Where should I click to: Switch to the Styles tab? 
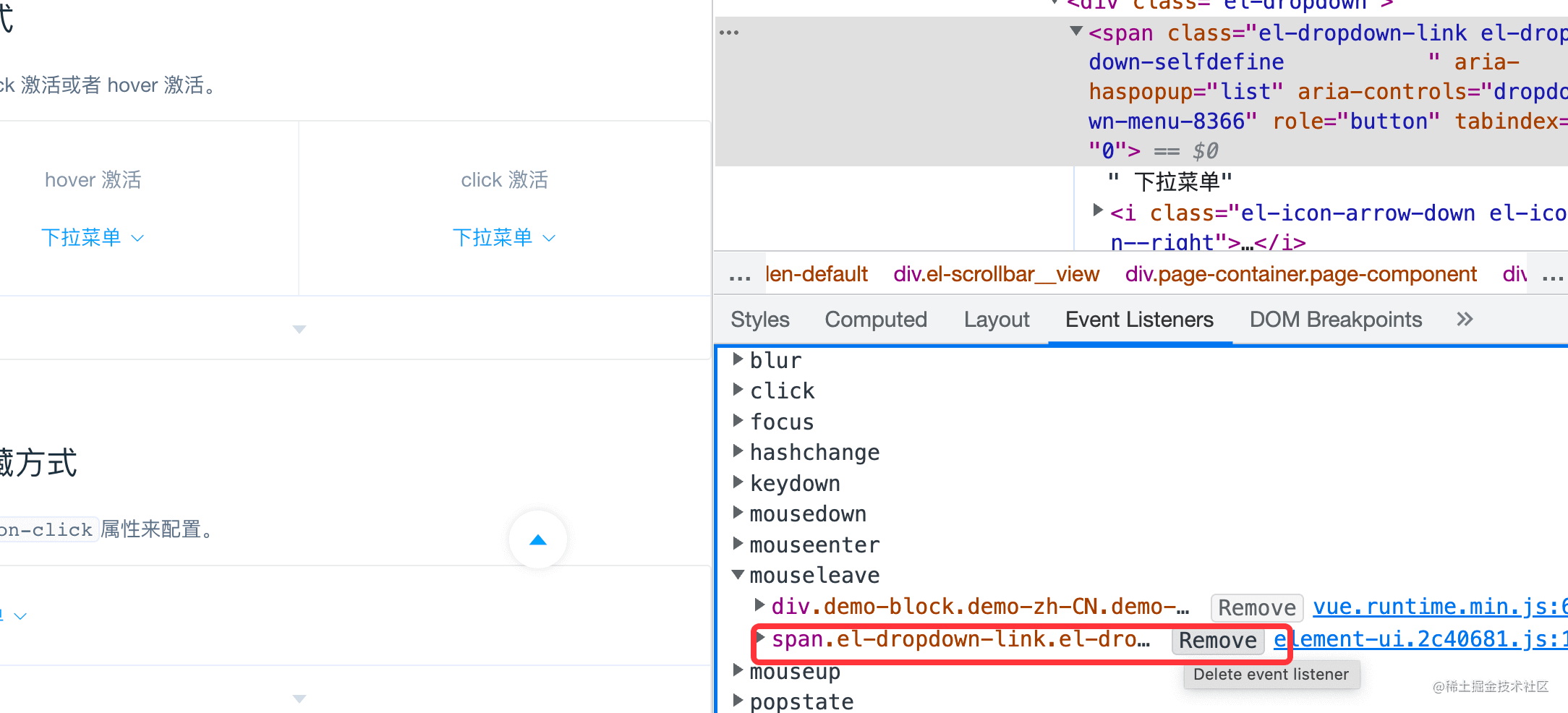pos(760,320)
